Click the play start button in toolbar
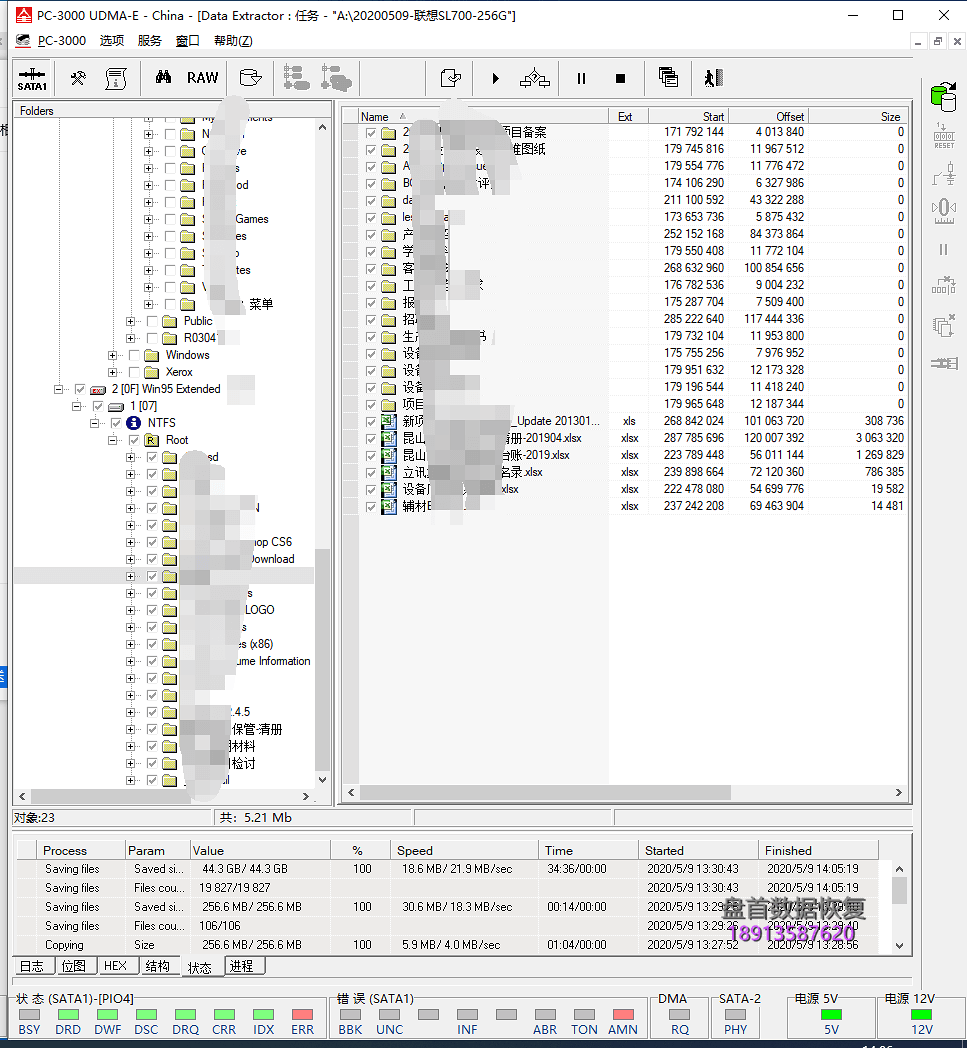The width and height of the screenshot is (967, 1048). coord(495,78)
